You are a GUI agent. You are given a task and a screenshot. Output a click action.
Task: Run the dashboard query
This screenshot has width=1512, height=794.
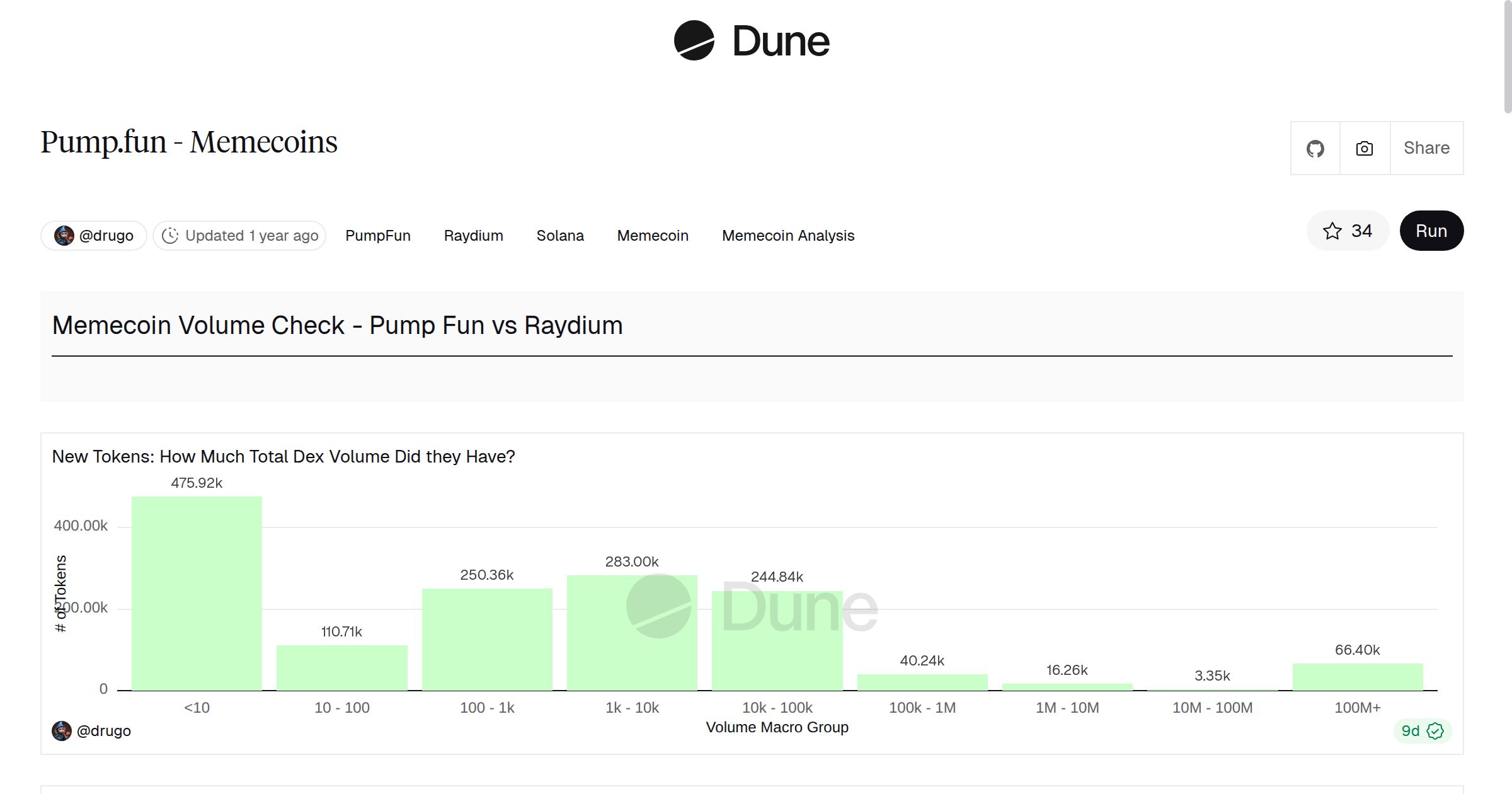[x=1431, y=231]
